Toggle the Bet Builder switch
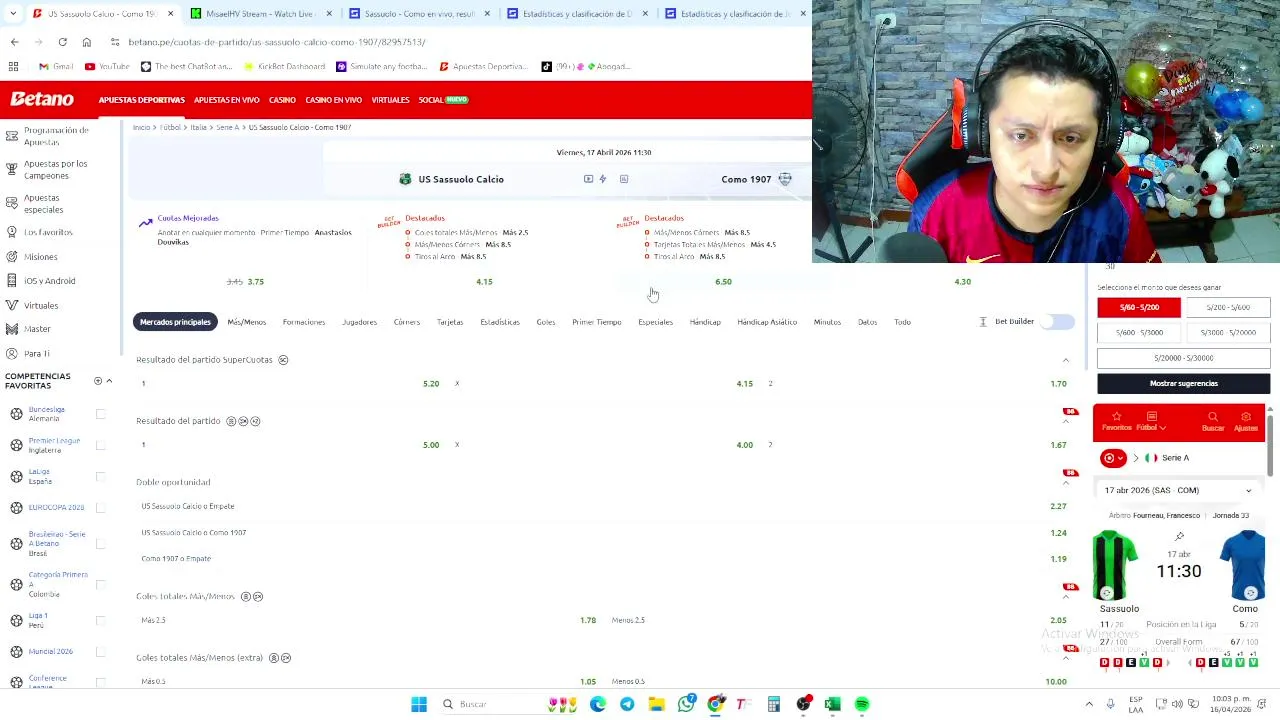Screen dimensions: 1280x720 coord(1058,322)
